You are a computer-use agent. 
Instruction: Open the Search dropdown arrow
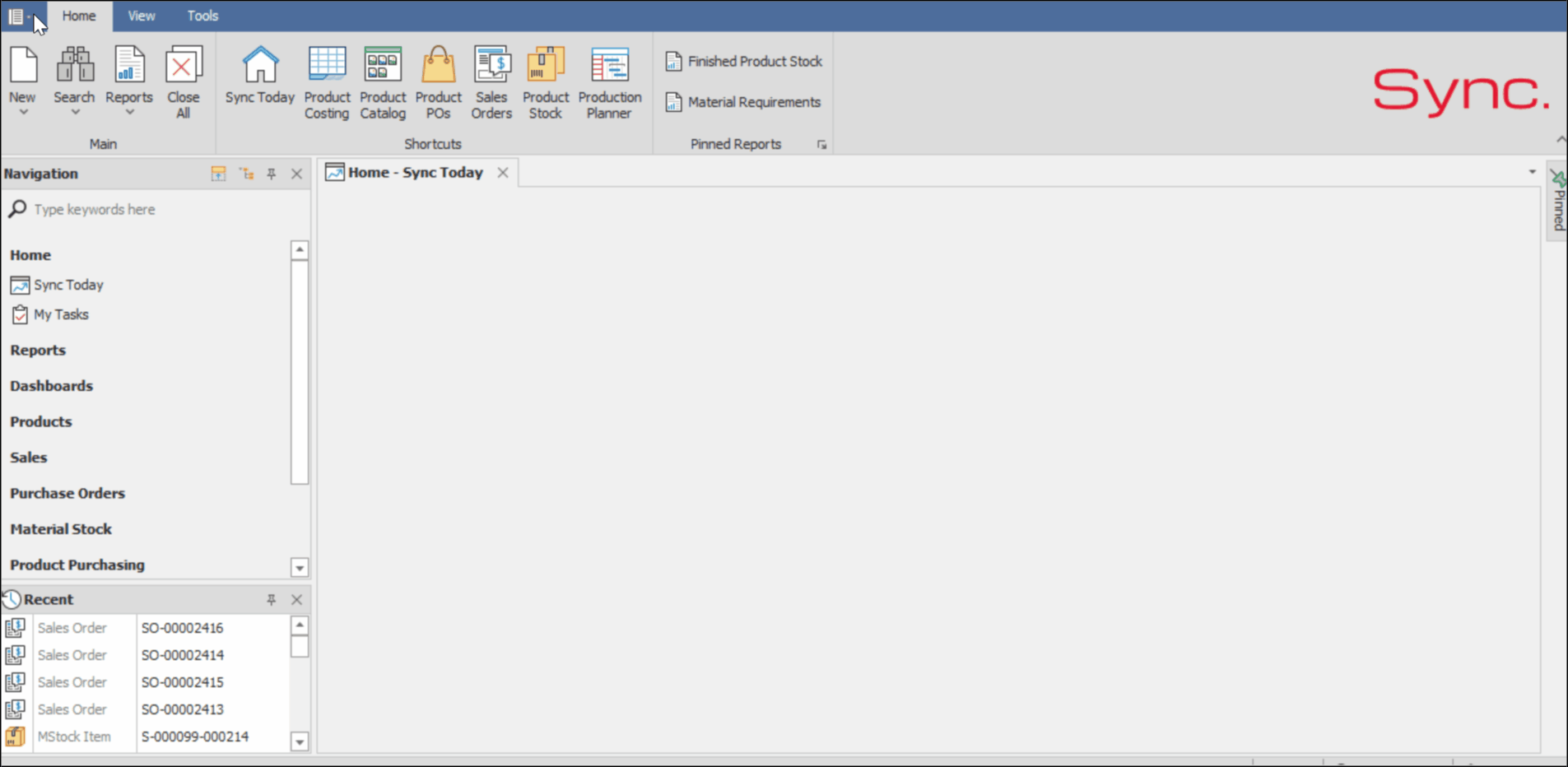[x=75, y=113]
